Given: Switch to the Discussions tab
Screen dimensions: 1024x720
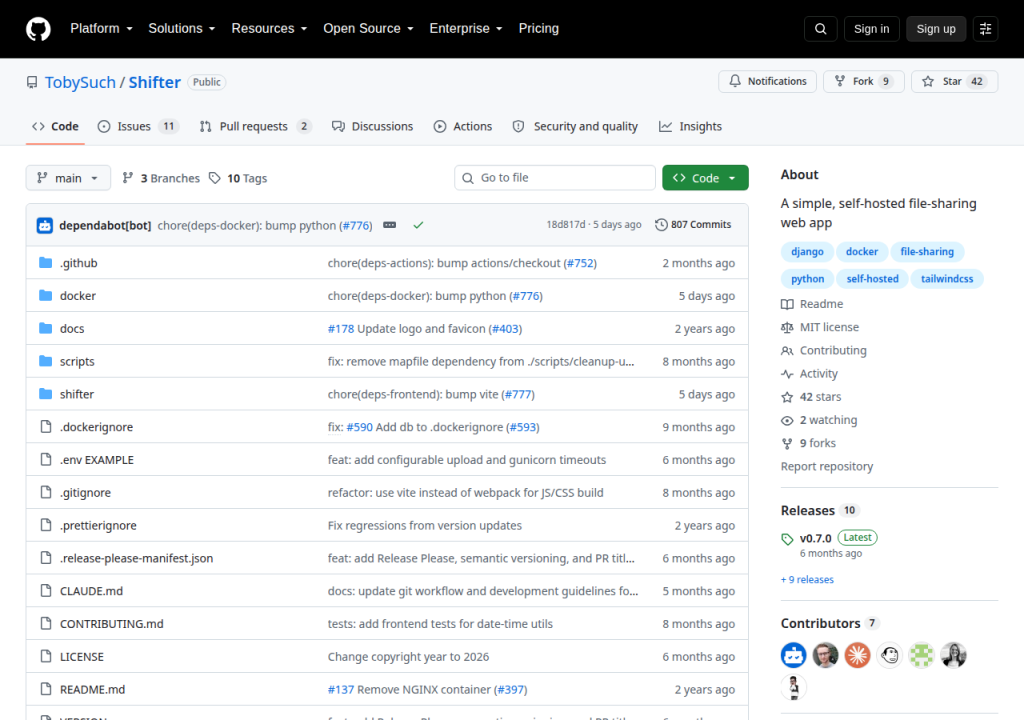Looking at the screenshot, I should point(372,126).
